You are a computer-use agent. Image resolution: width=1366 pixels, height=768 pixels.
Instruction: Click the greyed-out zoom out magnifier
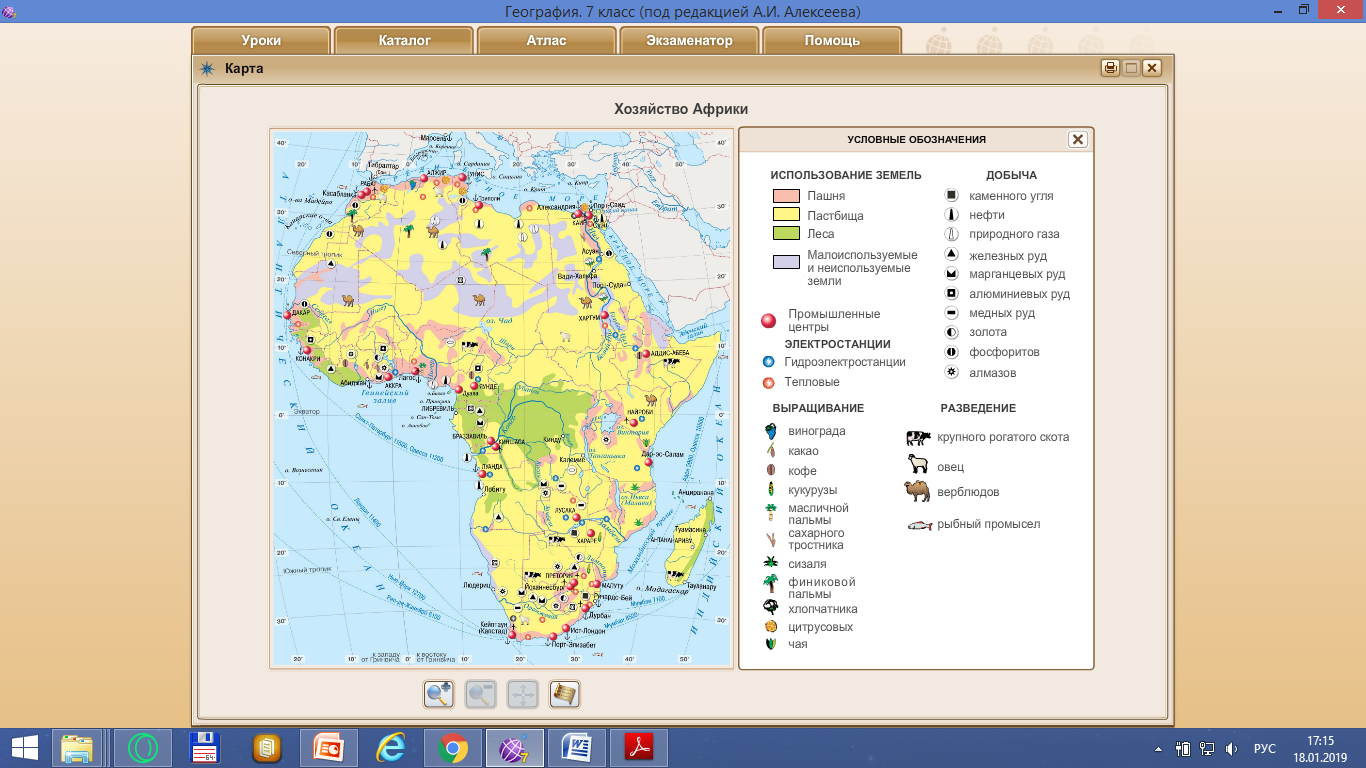click(x=481, y=693)
